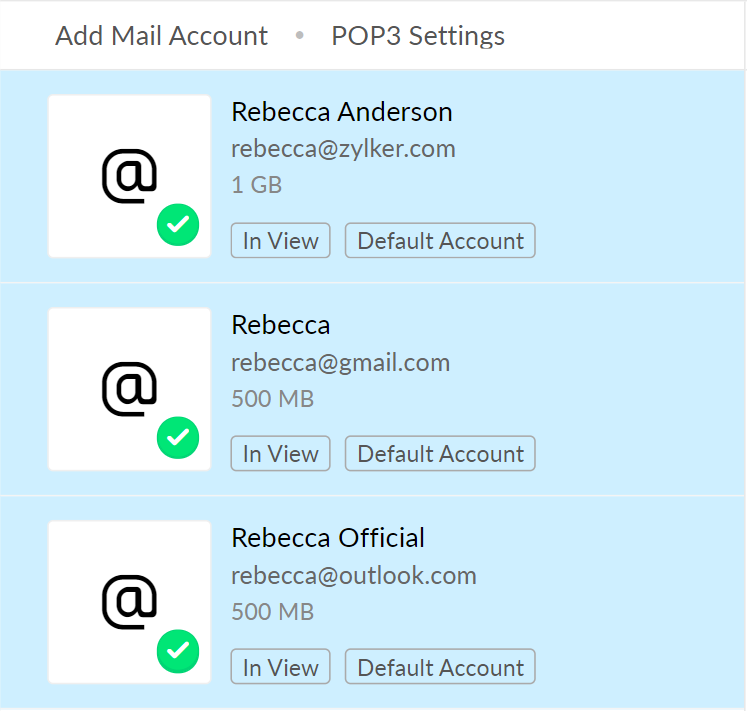The image size is (747, 711).
Task: Click the @ icon for rebecca@zylker.com
Action: pyautogui.click(x=129, y=177)
